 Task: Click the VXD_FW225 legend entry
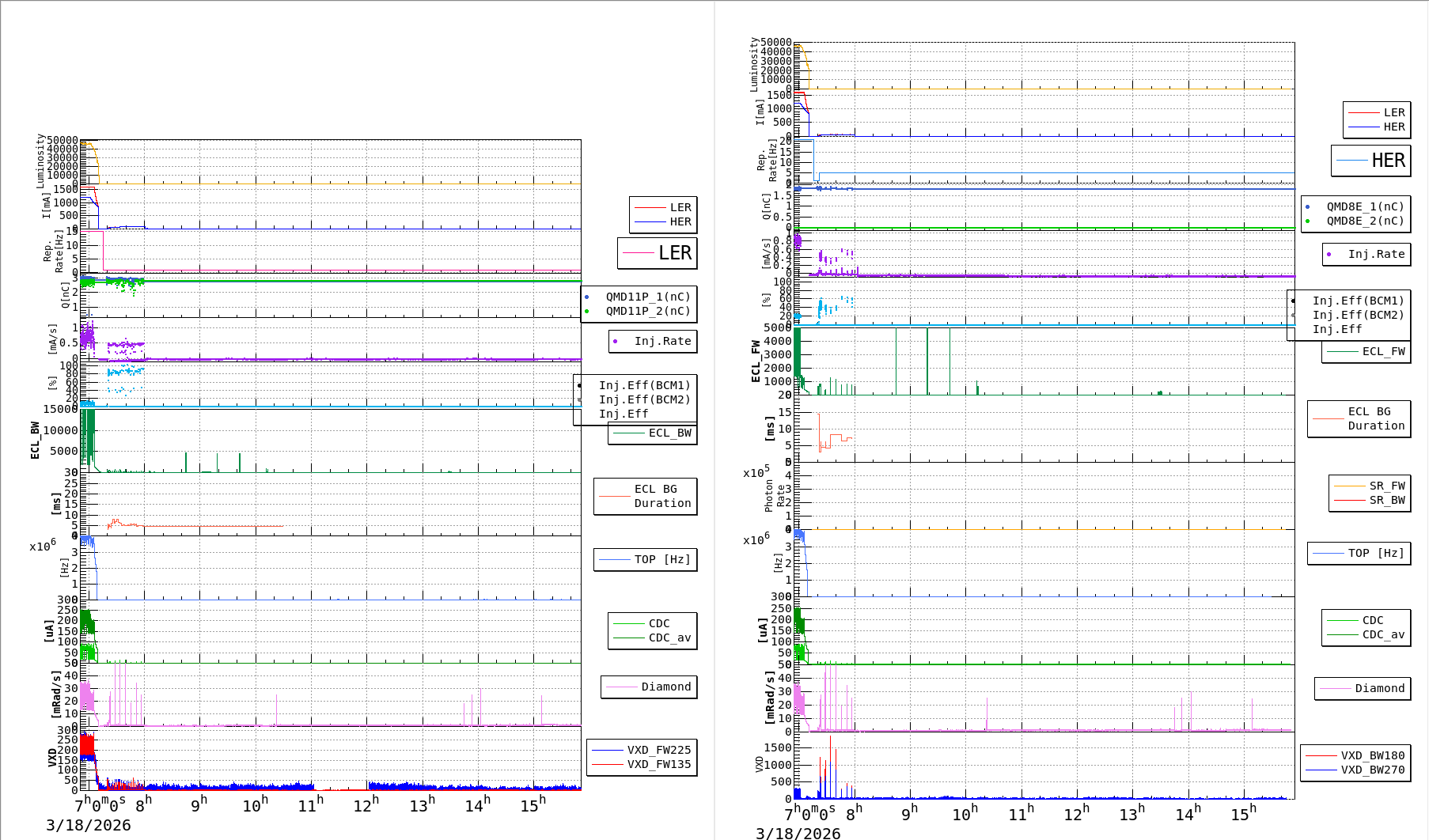pyautogui.click(x=658, y=750)
